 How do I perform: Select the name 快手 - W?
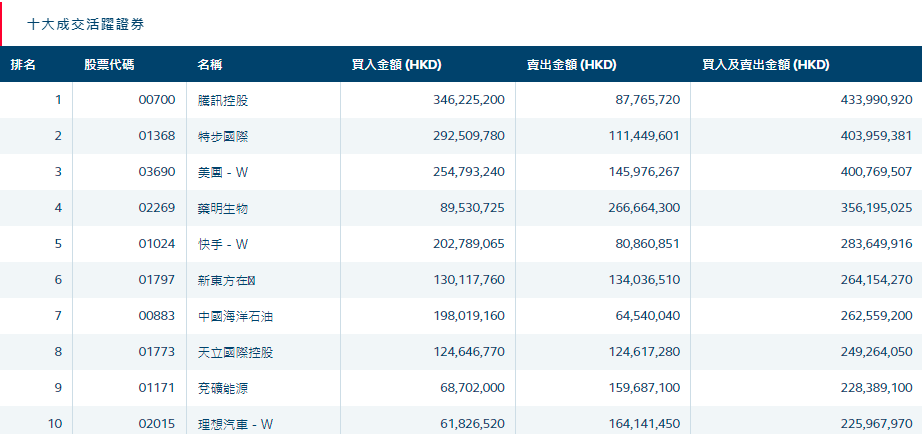point(223,243)
